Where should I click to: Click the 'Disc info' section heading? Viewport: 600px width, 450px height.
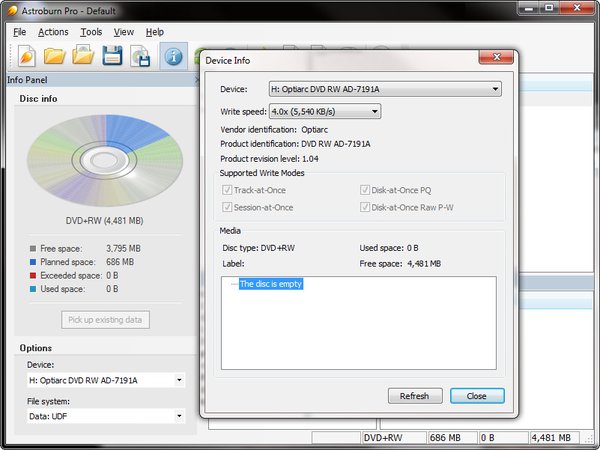coord(38,99)
